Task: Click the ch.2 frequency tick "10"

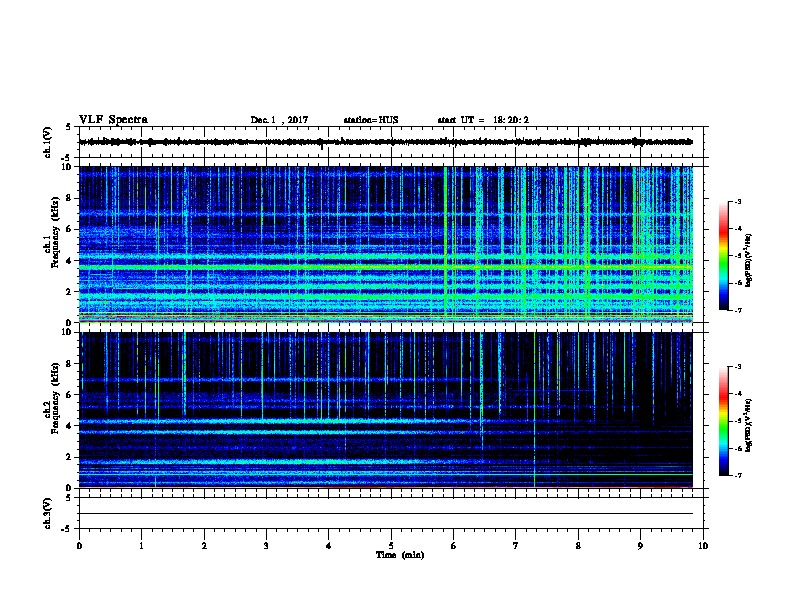Action: [x=68, y=333]
